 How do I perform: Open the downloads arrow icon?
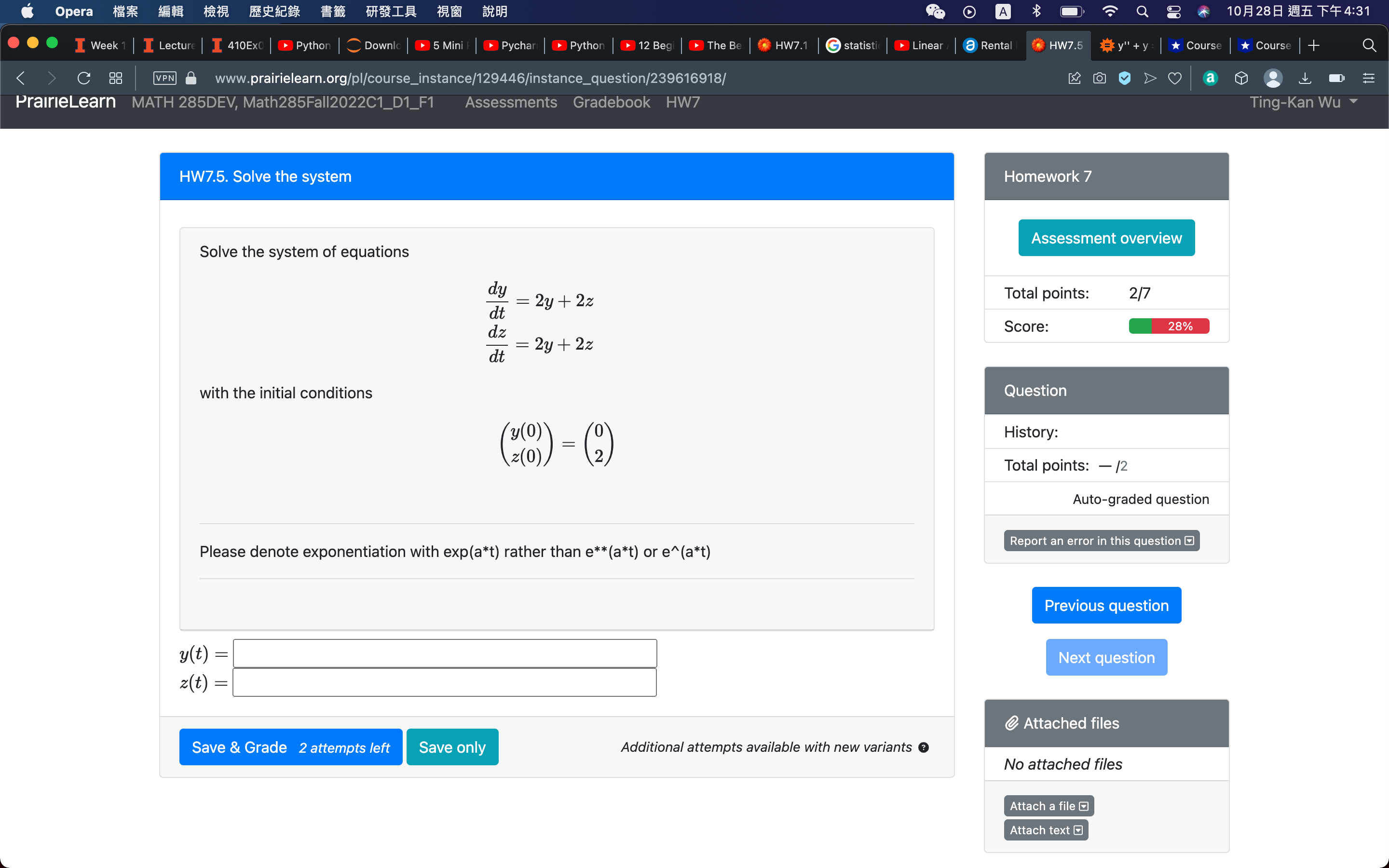tap(1305, 78)
